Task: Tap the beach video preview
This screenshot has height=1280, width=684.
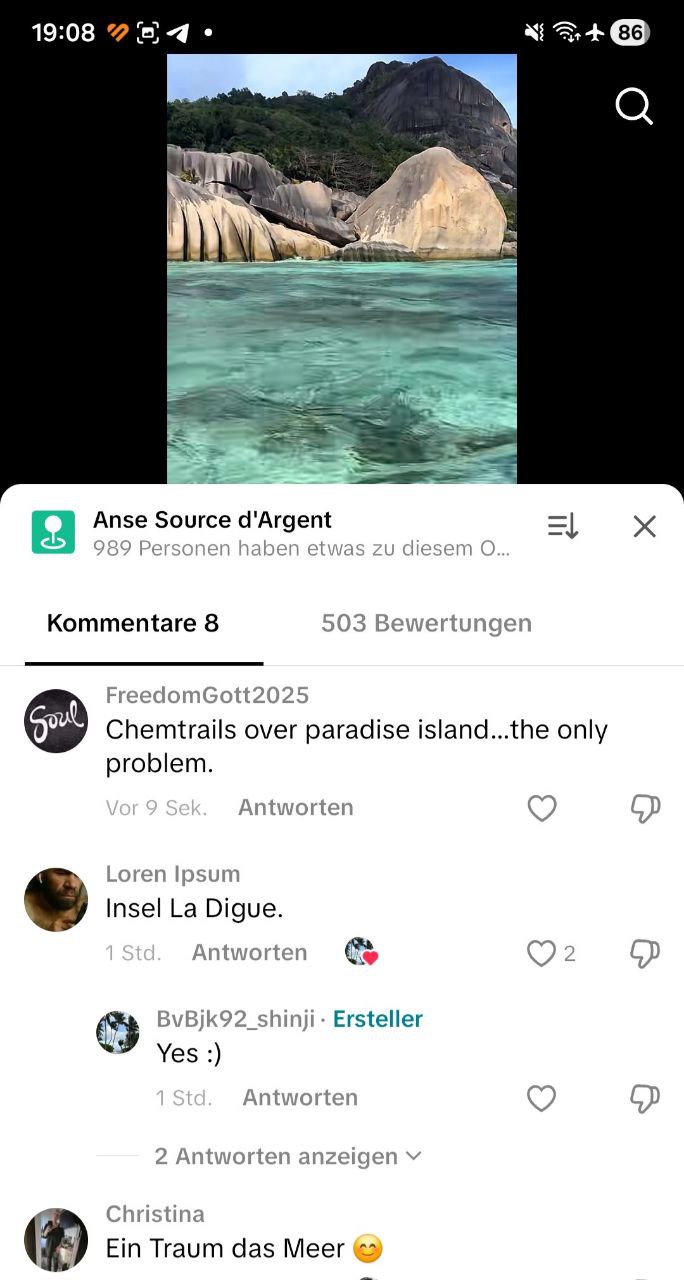Action: point(342,269)
